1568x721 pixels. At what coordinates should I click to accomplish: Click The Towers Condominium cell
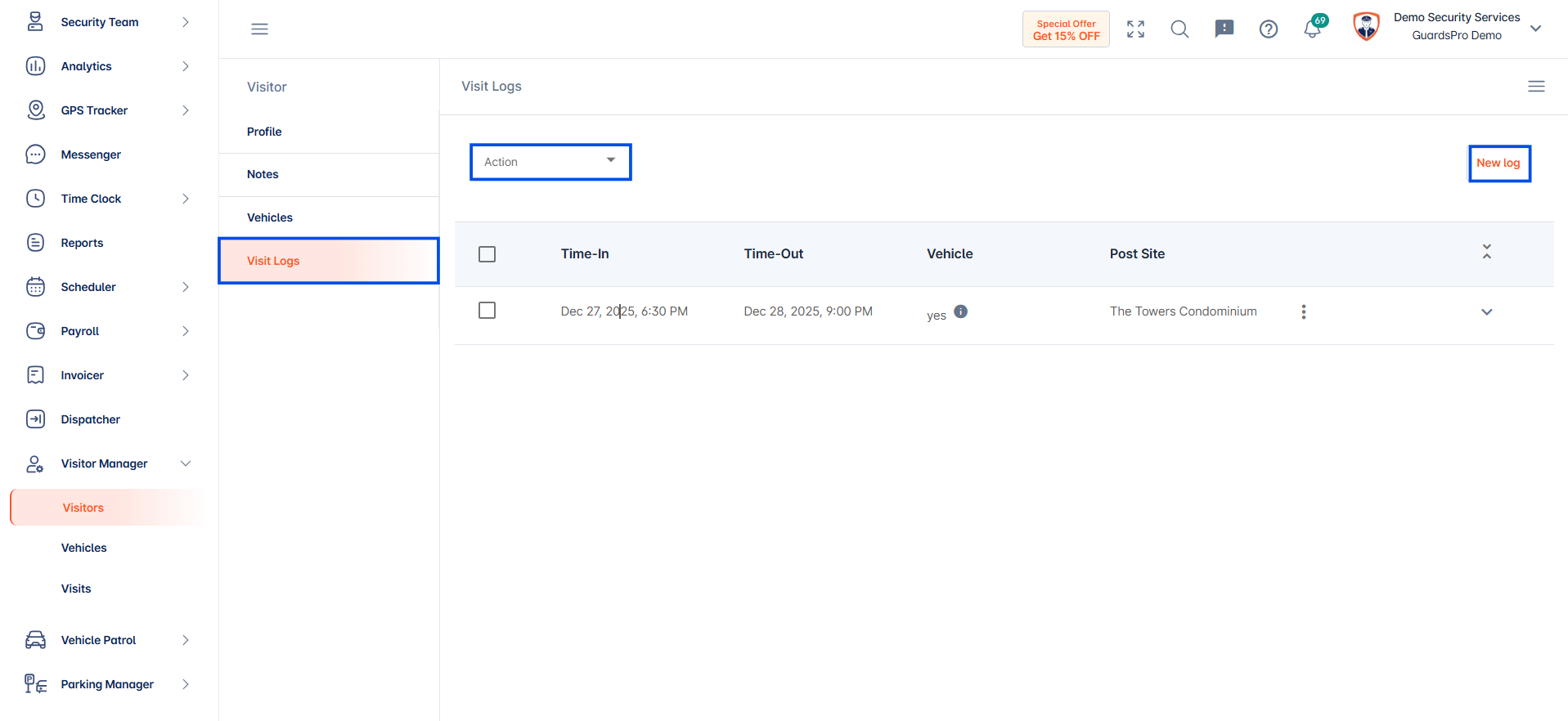(1183, 311)
